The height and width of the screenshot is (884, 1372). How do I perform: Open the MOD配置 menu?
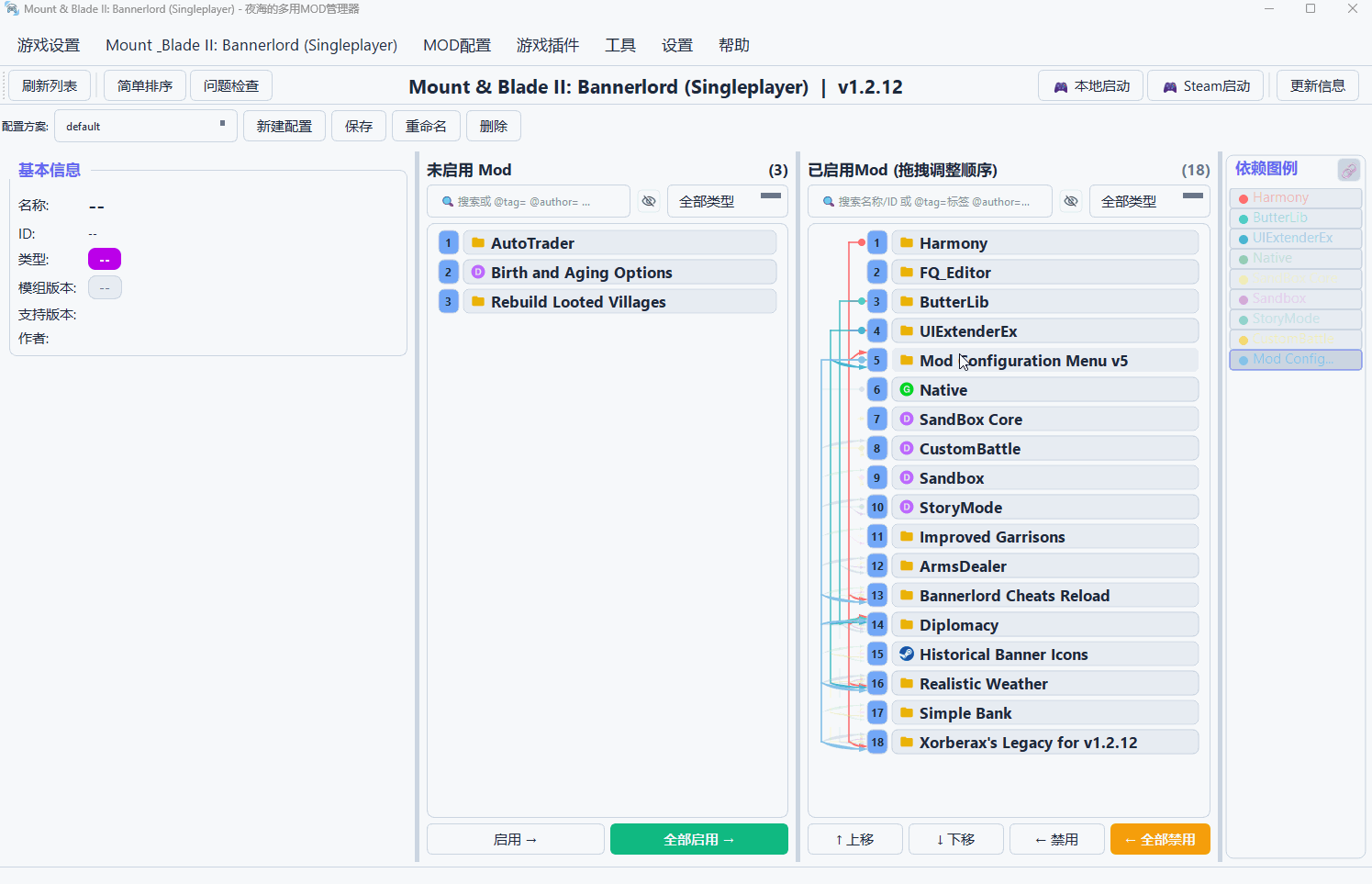coord(456,45)
